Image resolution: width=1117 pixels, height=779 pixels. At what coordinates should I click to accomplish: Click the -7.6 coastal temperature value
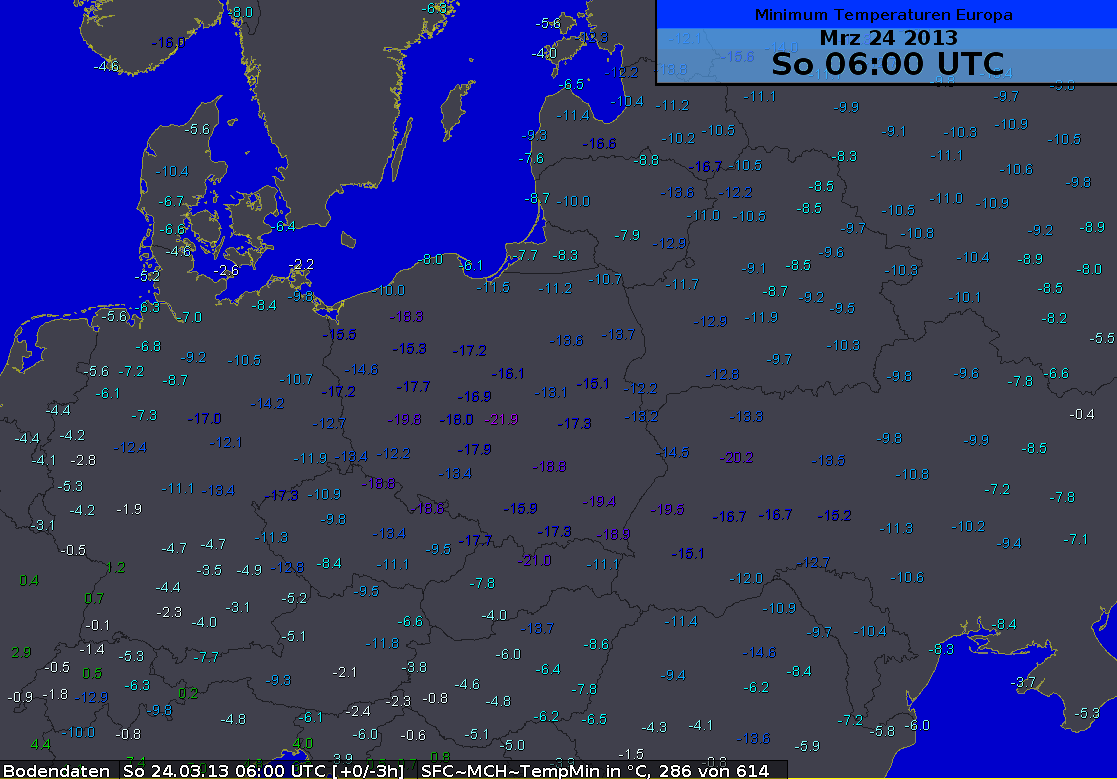coord(531,158)
